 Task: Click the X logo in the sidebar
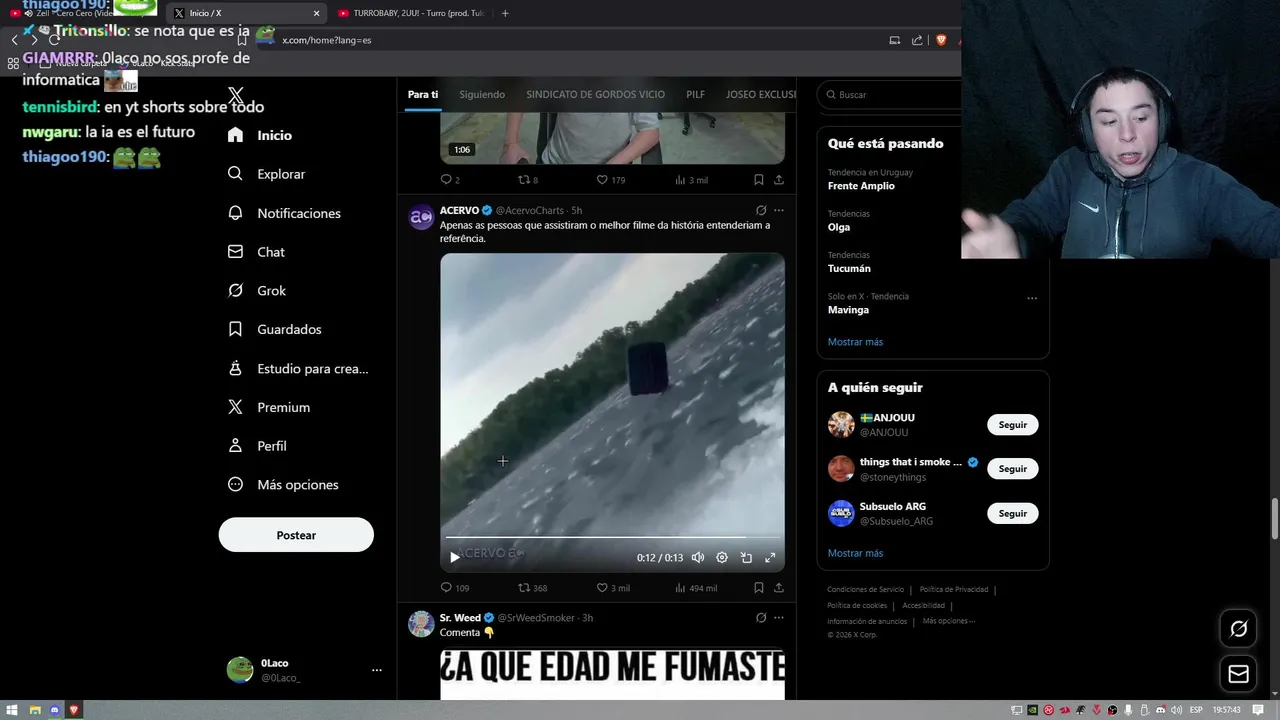[x=236, y=96]
